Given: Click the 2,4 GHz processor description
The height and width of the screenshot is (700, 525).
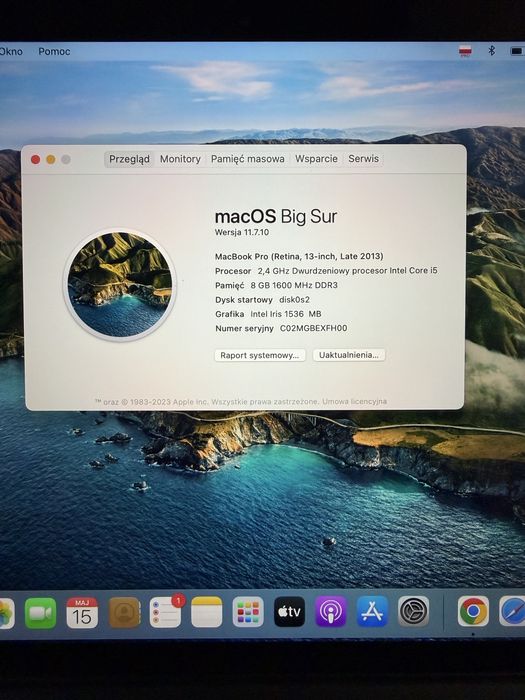Looking at the screenshot, I should coord(348,271).
